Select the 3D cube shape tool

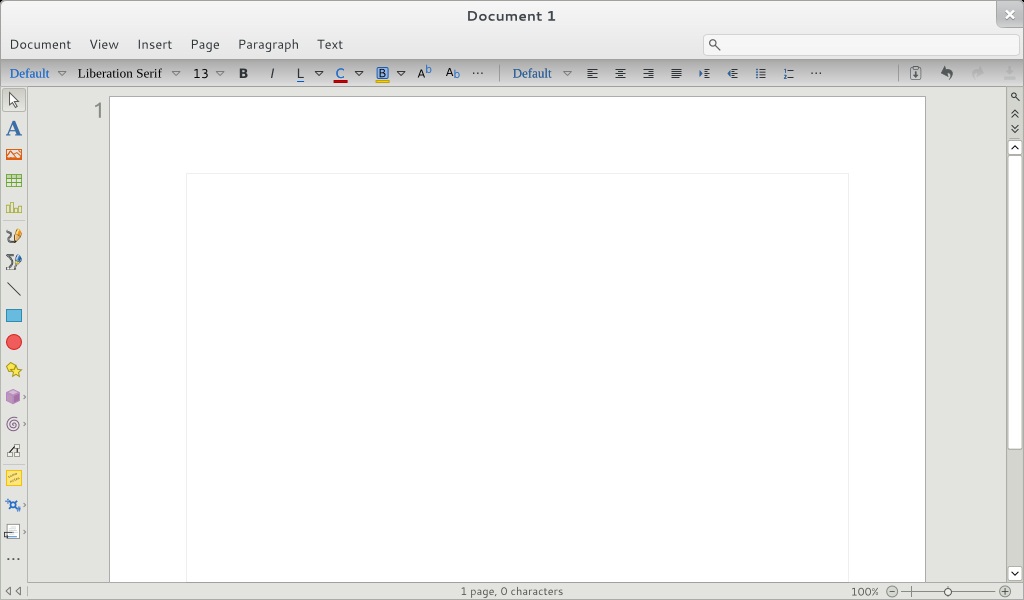pyautogui.click(x=13, y=396)
